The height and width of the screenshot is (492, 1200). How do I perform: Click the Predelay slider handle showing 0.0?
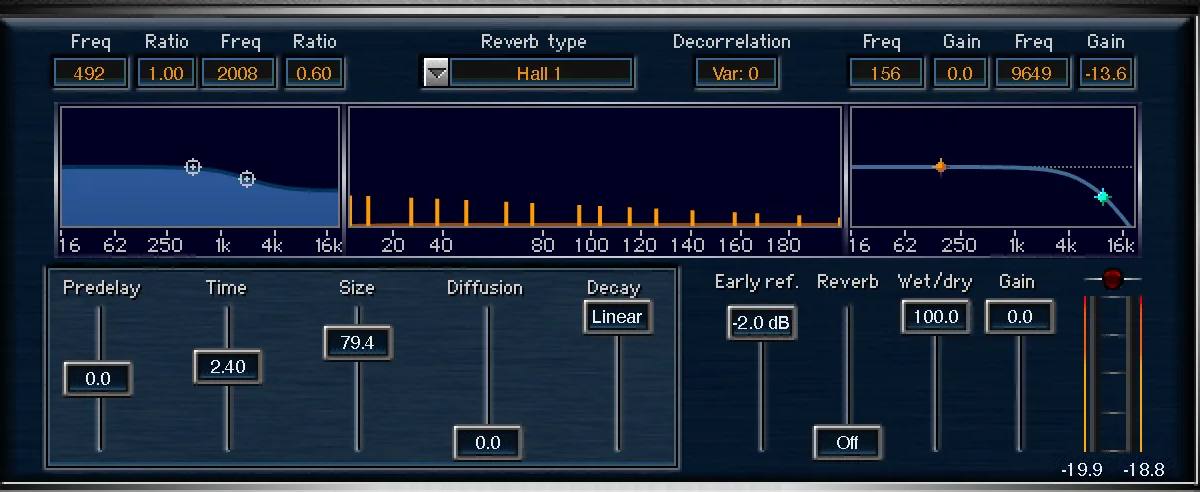pyautogui.click(x=98, y=379)
